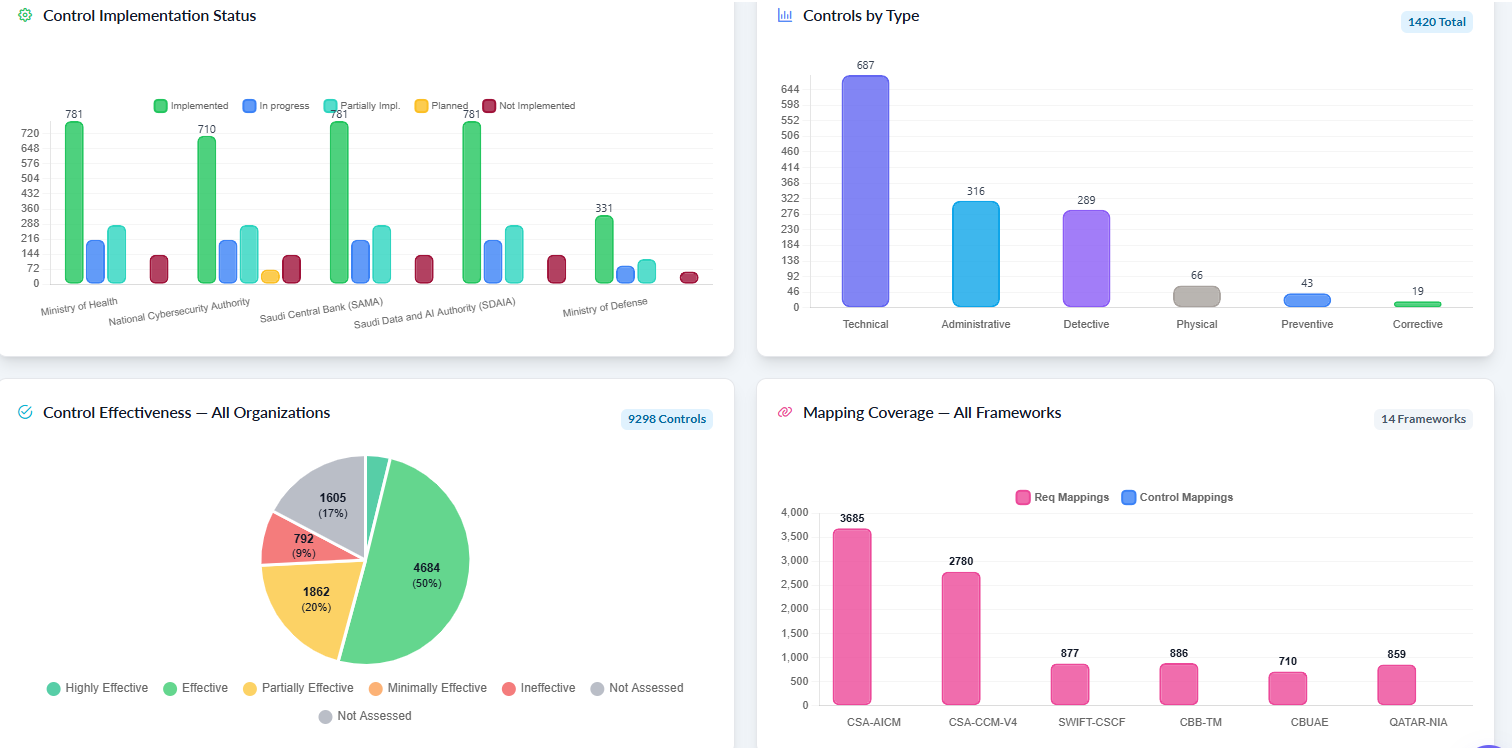Toggle the Highly Effective legend entry
Screen dimensions: 1512x748
[97, 688]
